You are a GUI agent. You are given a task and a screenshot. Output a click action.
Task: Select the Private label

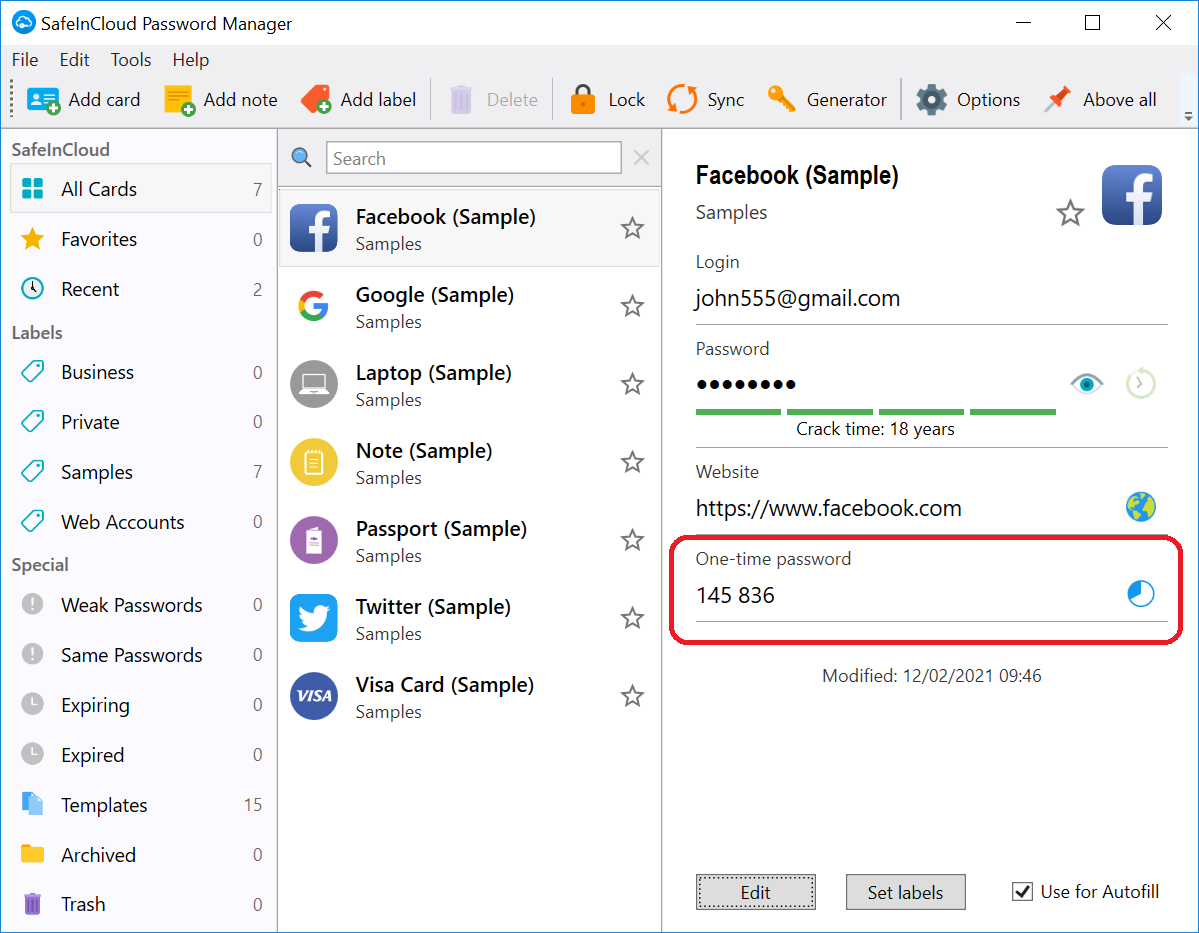[x=141, y=422]
